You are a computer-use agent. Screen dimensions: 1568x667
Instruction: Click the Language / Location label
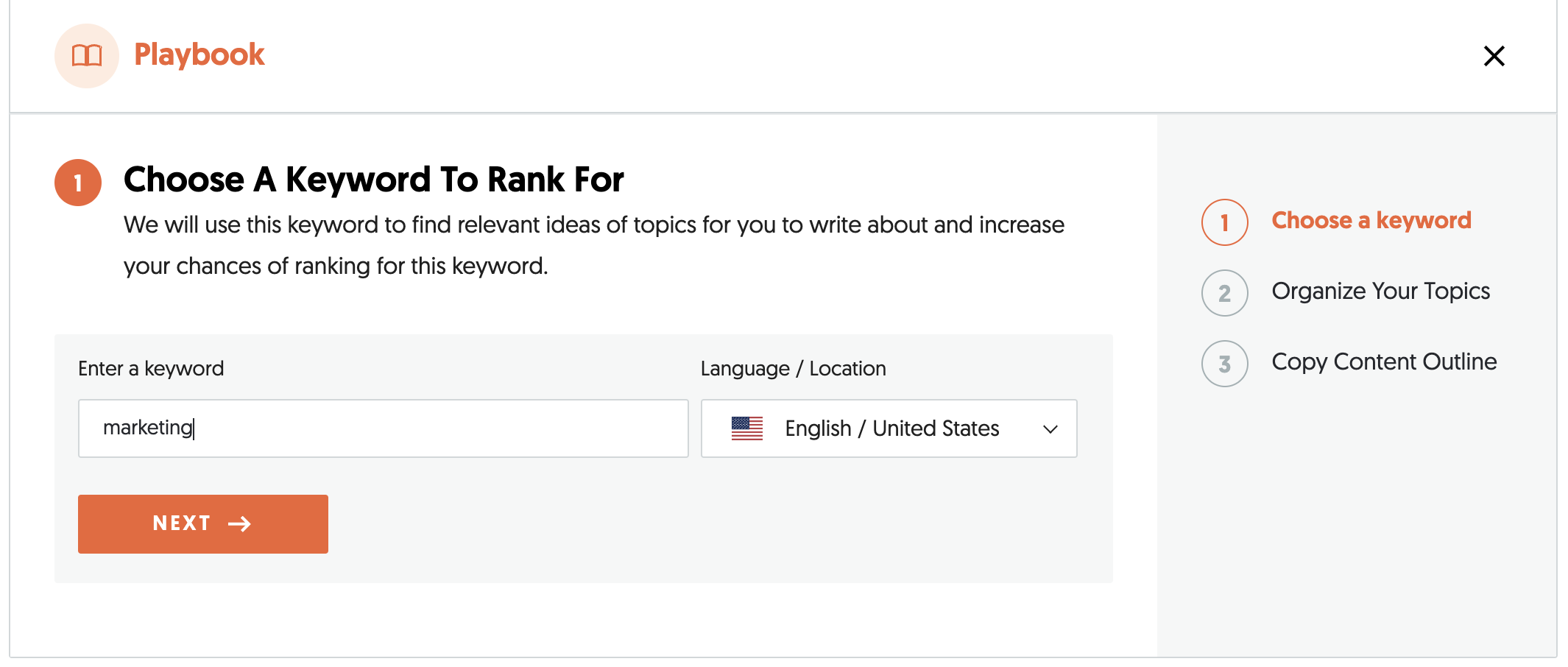(793, 368)
